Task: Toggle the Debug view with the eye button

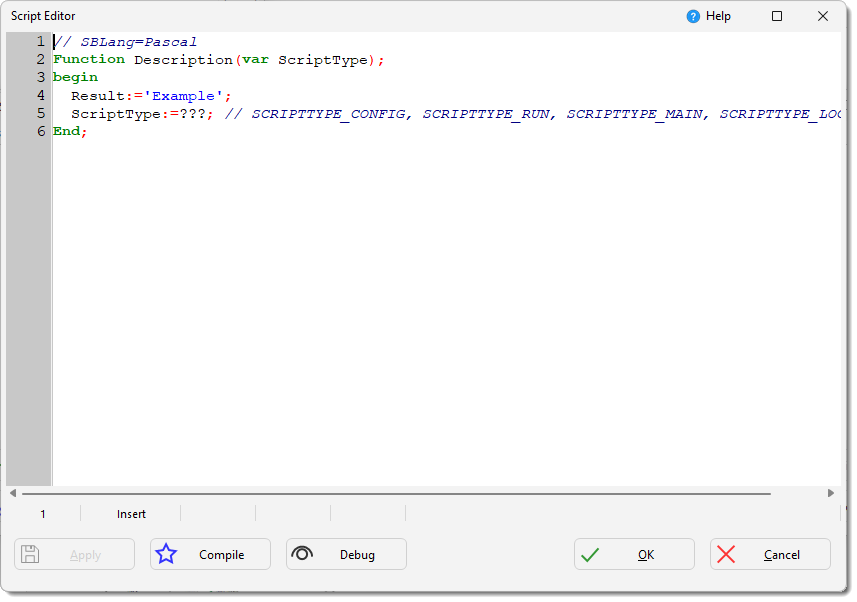Action: 345,554
